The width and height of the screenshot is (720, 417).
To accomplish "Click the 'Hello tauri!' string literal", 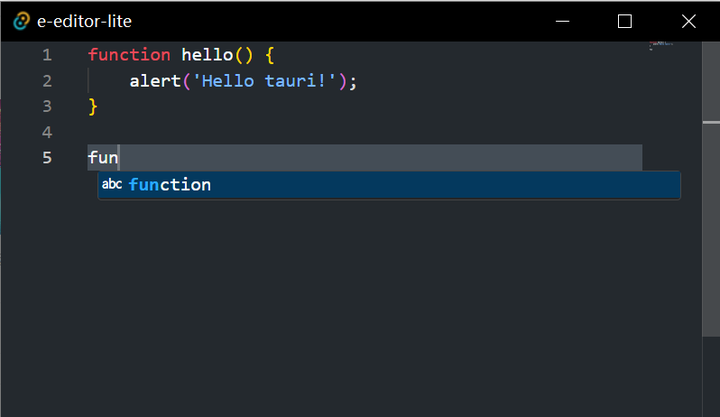I will (269, 81).
